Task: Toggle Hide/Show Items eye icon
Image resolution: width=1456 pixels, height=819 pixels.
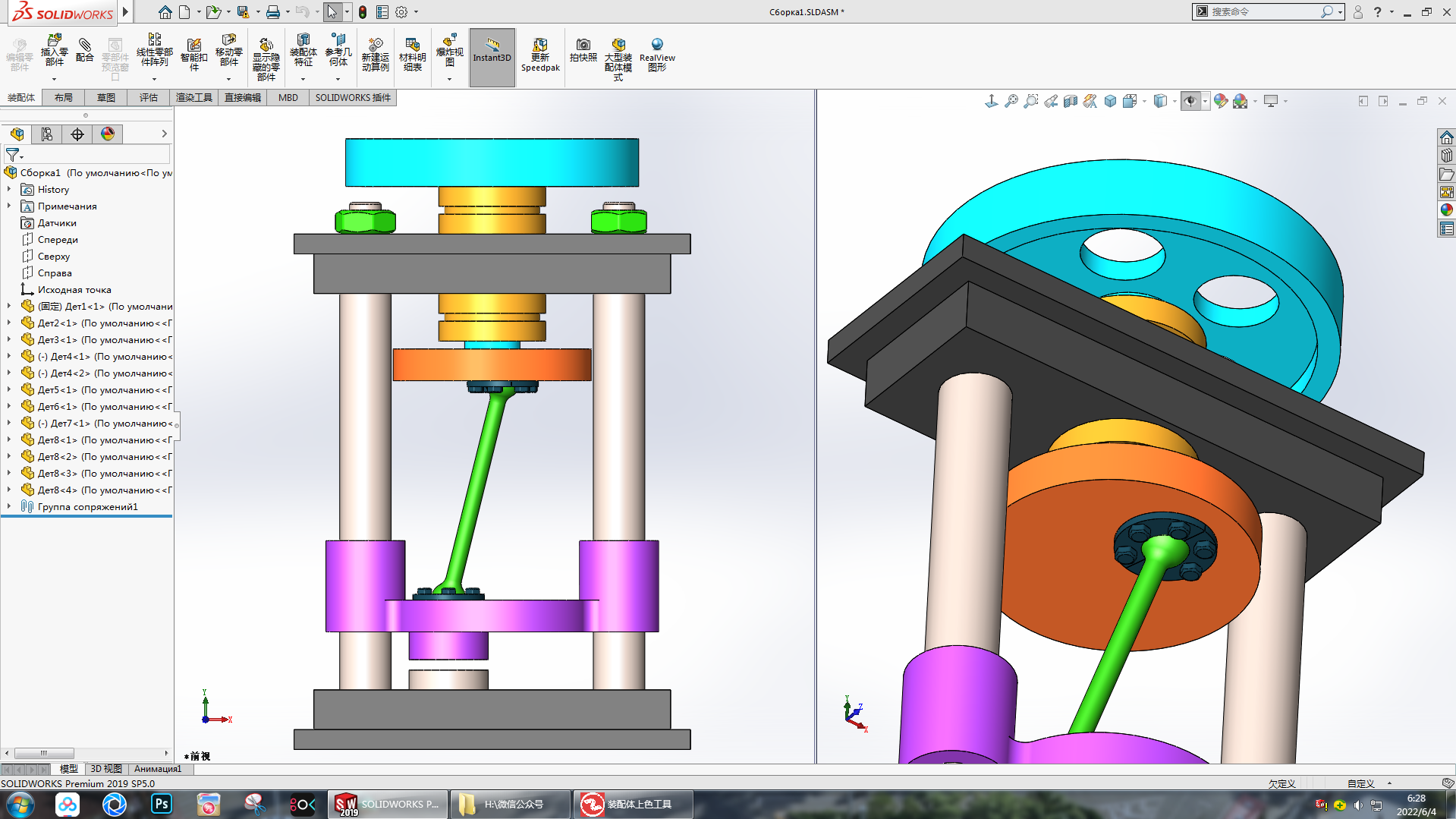Action: 1190,101
